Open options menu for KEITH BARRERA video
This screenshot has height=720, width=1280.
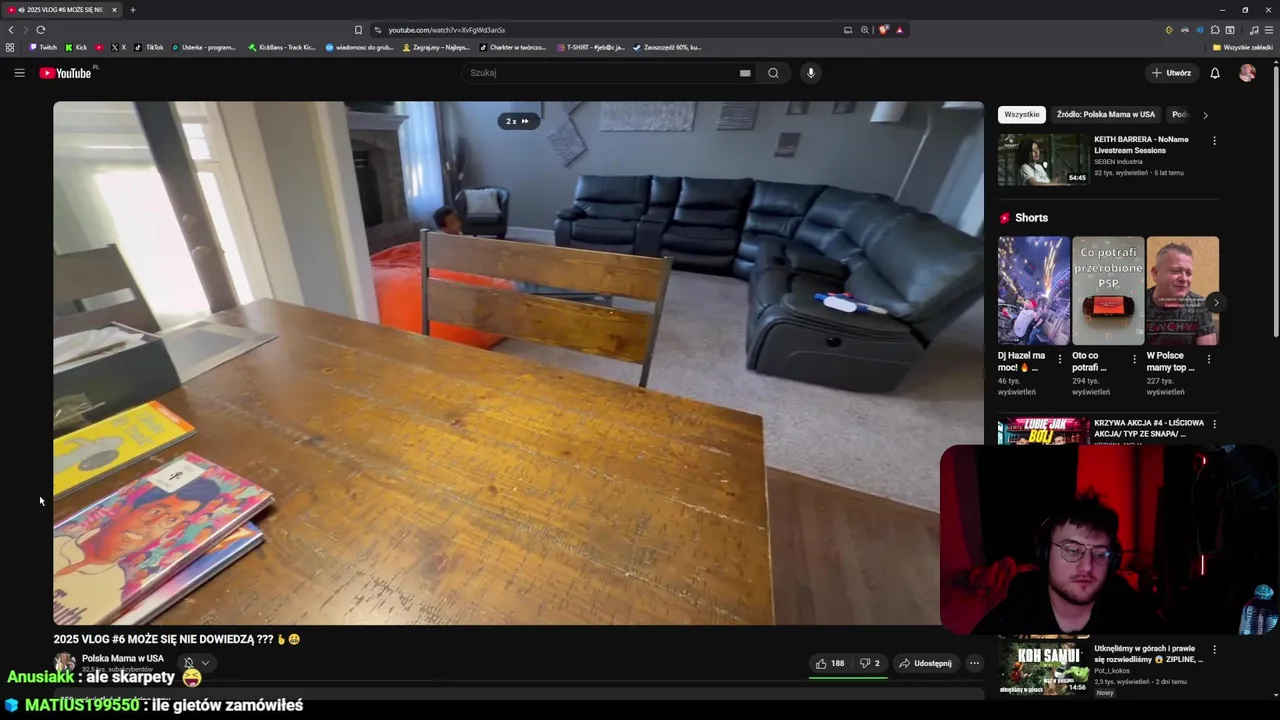1214,141
